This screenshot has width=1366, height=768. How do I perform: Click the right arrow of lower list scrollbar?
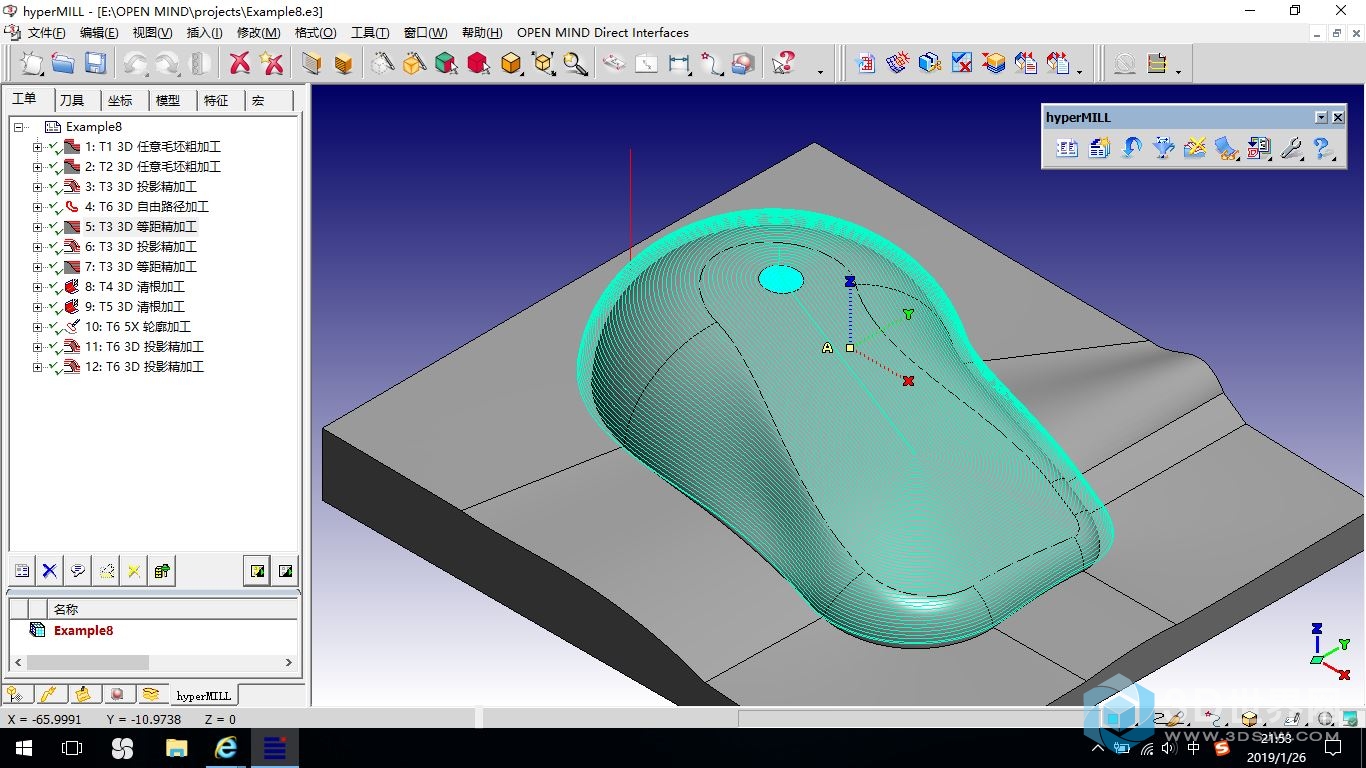click(289, 662)
